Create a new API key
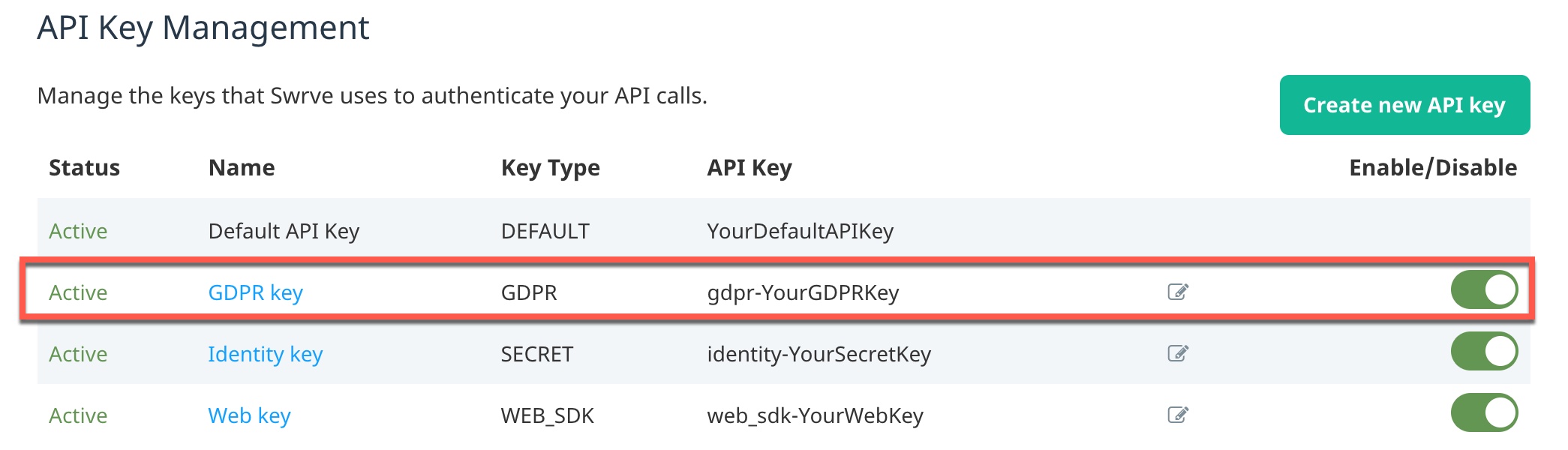Screen dimensions: 1568x450 tap(1404, 105)
